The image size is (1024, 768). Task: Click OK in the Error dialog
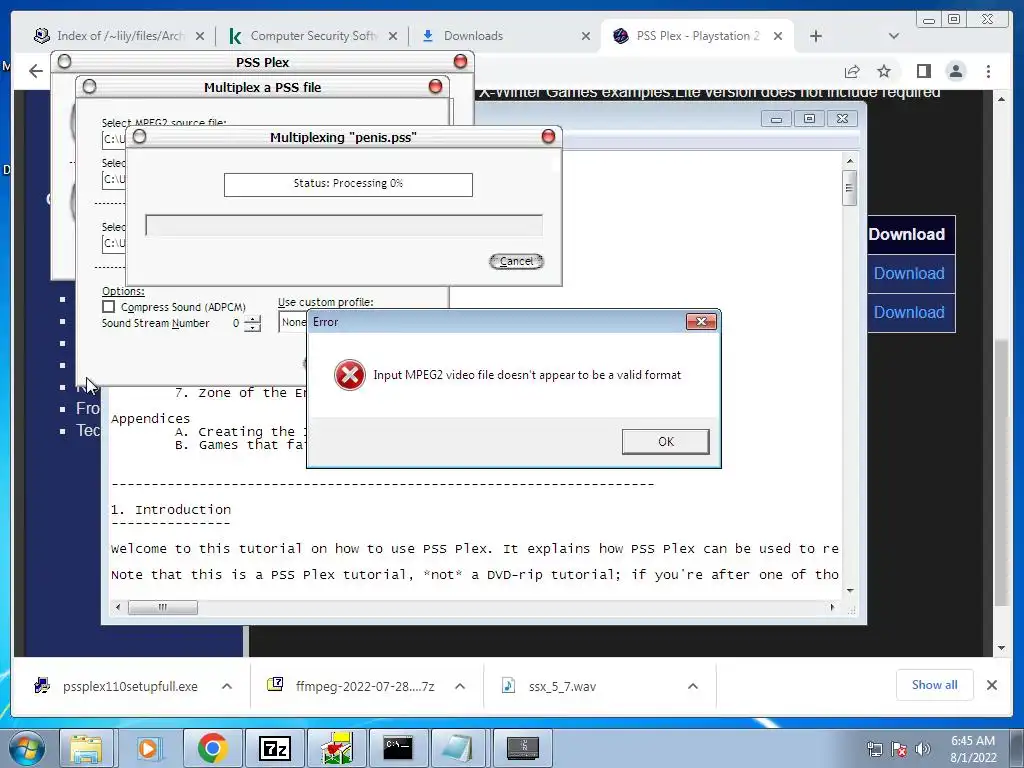(665, 441)
